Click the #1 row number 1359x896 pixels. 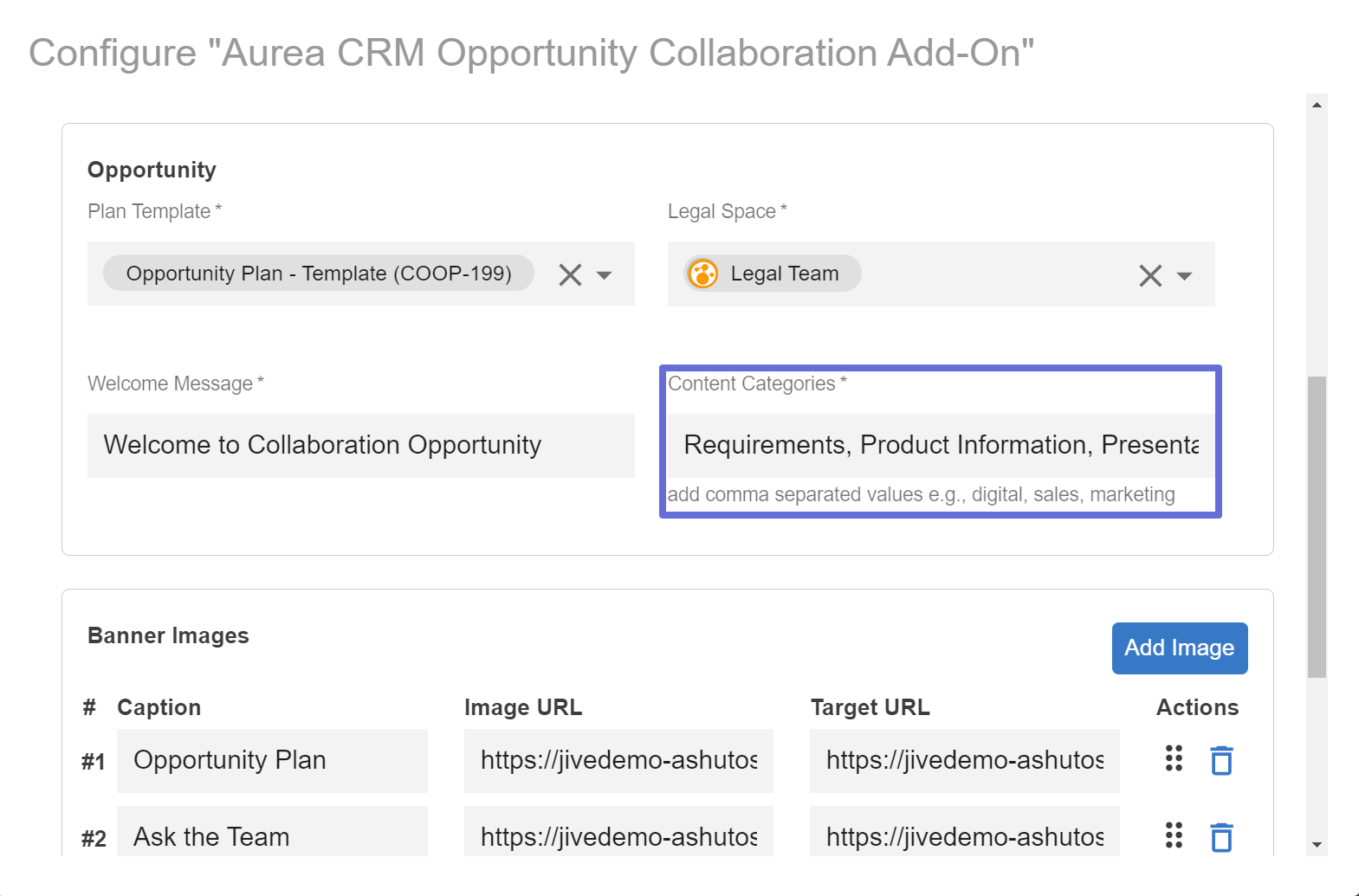coord(94,762)
